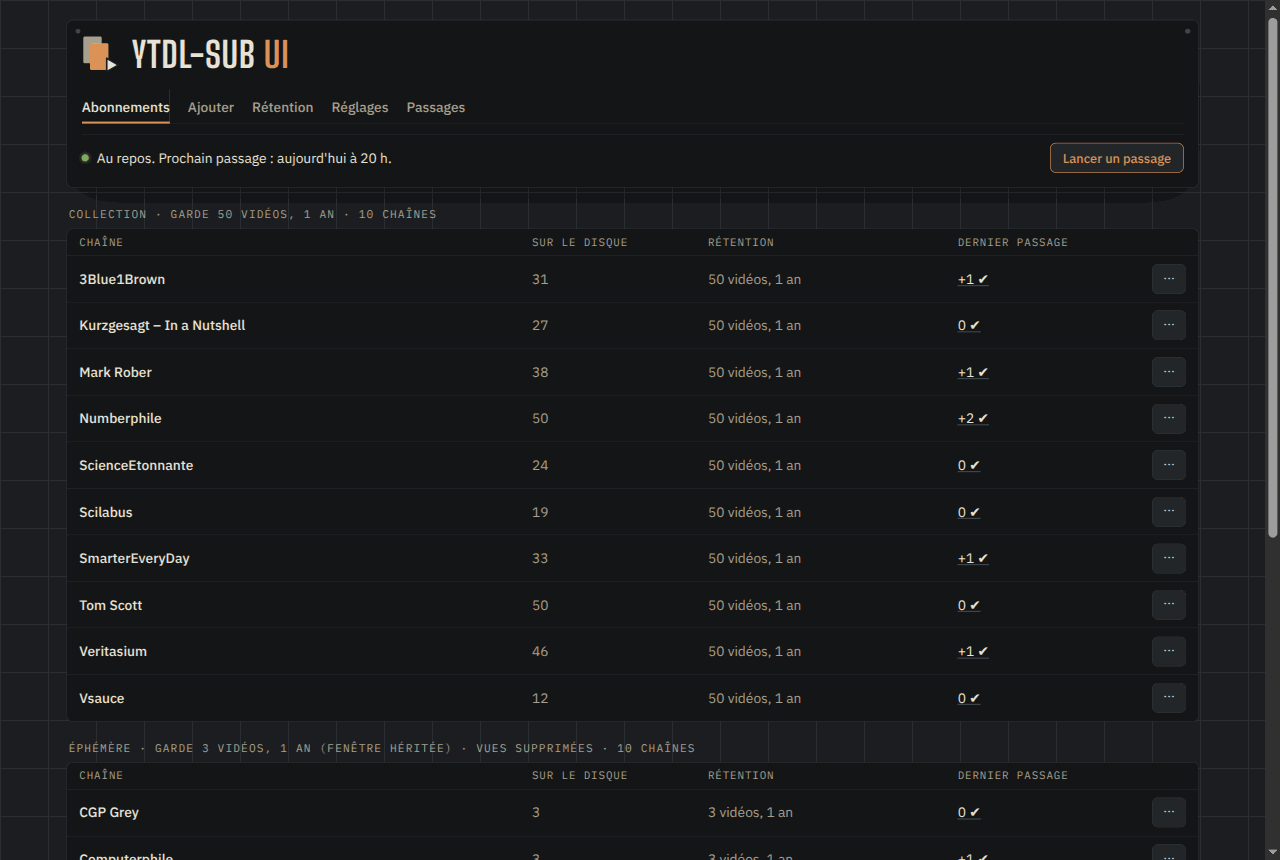
Task: Select the Kurzgesagt – In a Nutshell row name
Action: tap(162, 325)
